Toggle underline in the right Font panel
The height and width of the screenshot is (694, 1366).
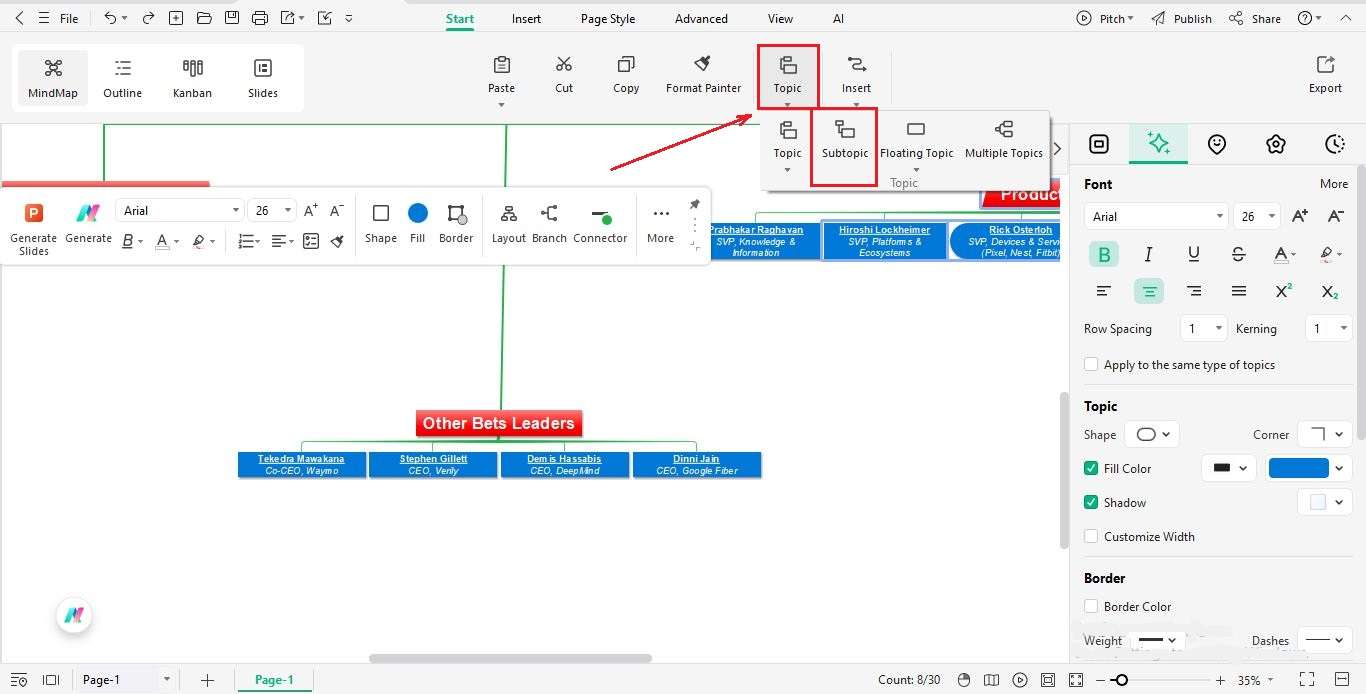[x=1193, y=255]
